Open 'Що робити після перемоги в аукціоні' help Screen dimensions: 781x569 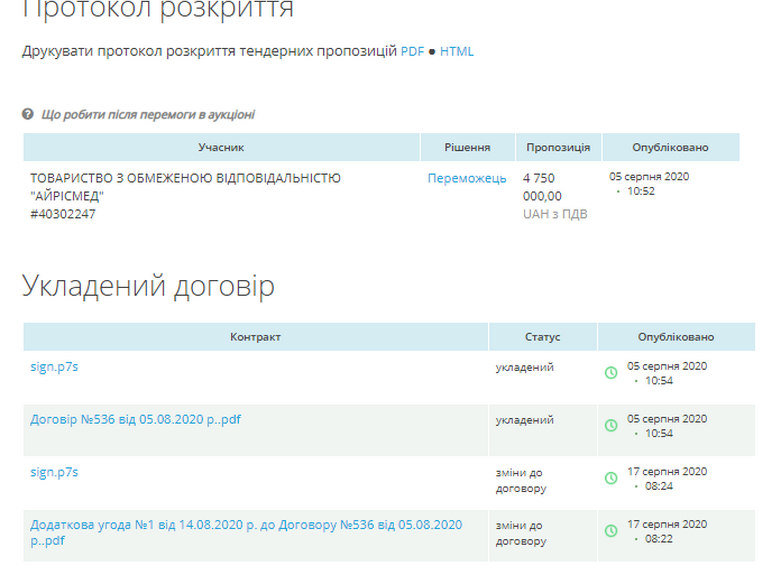click(148, 115)
